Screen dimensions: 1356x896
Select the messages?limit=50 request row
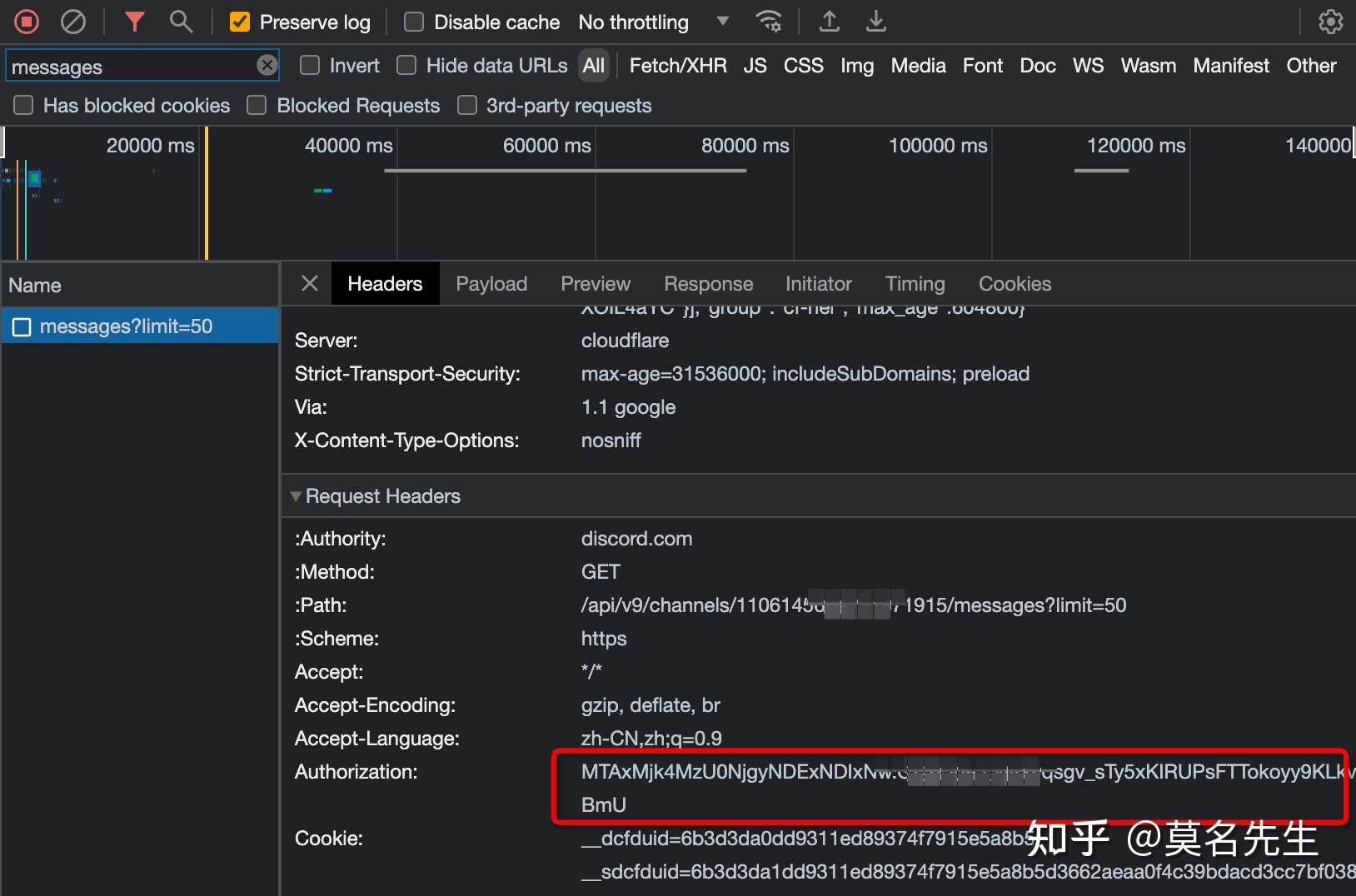pos(140,326)
